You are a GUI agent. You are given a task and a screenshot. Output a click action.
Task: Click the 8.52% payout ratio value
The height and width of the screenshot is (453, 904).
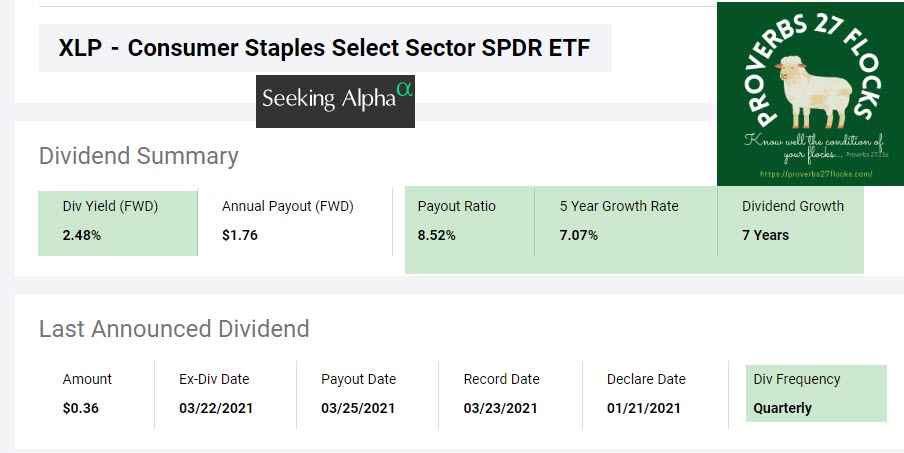[x=437, y=235]
